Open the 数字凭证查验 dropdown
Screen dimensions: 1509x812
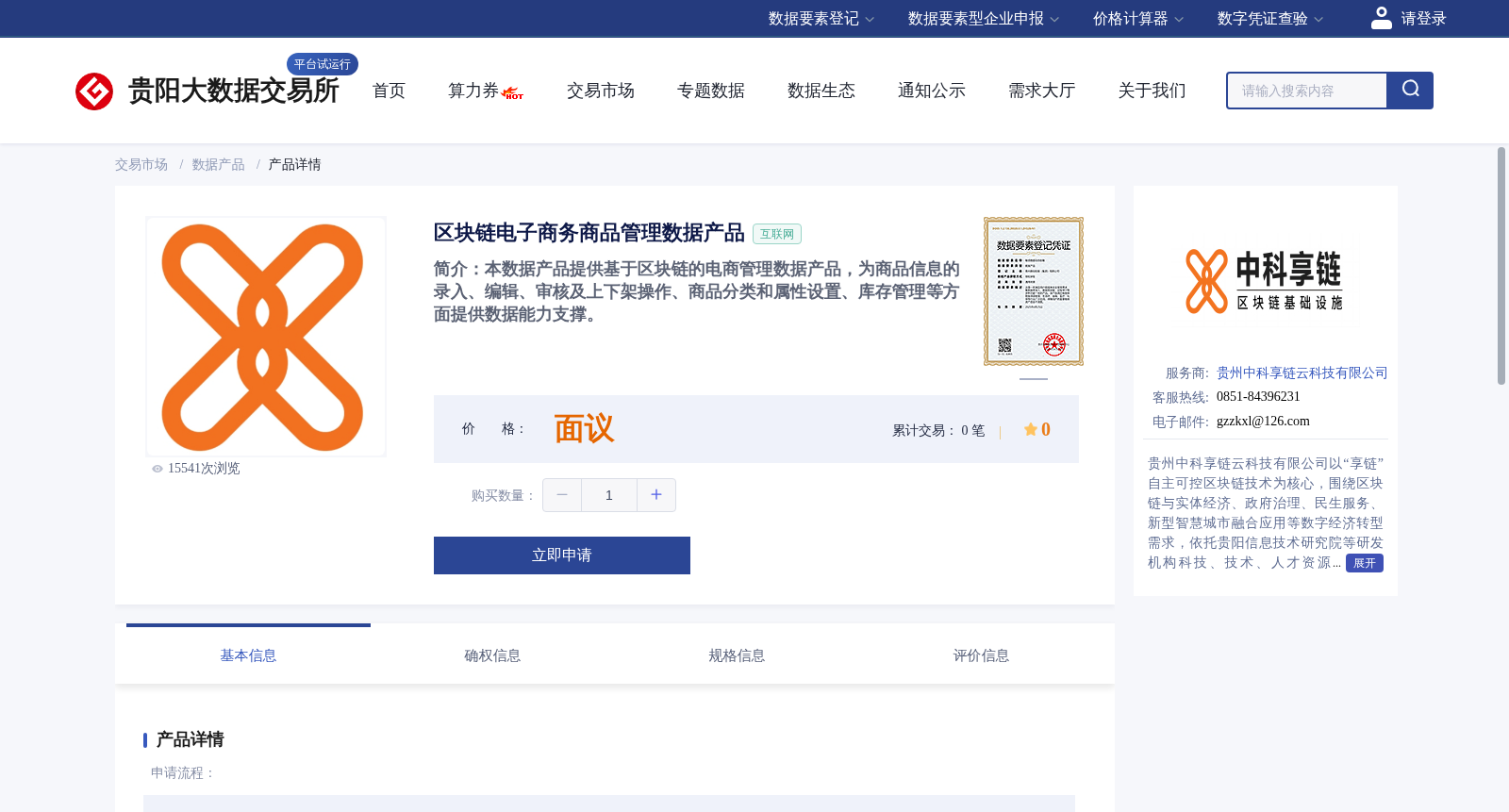point(1270,19)
